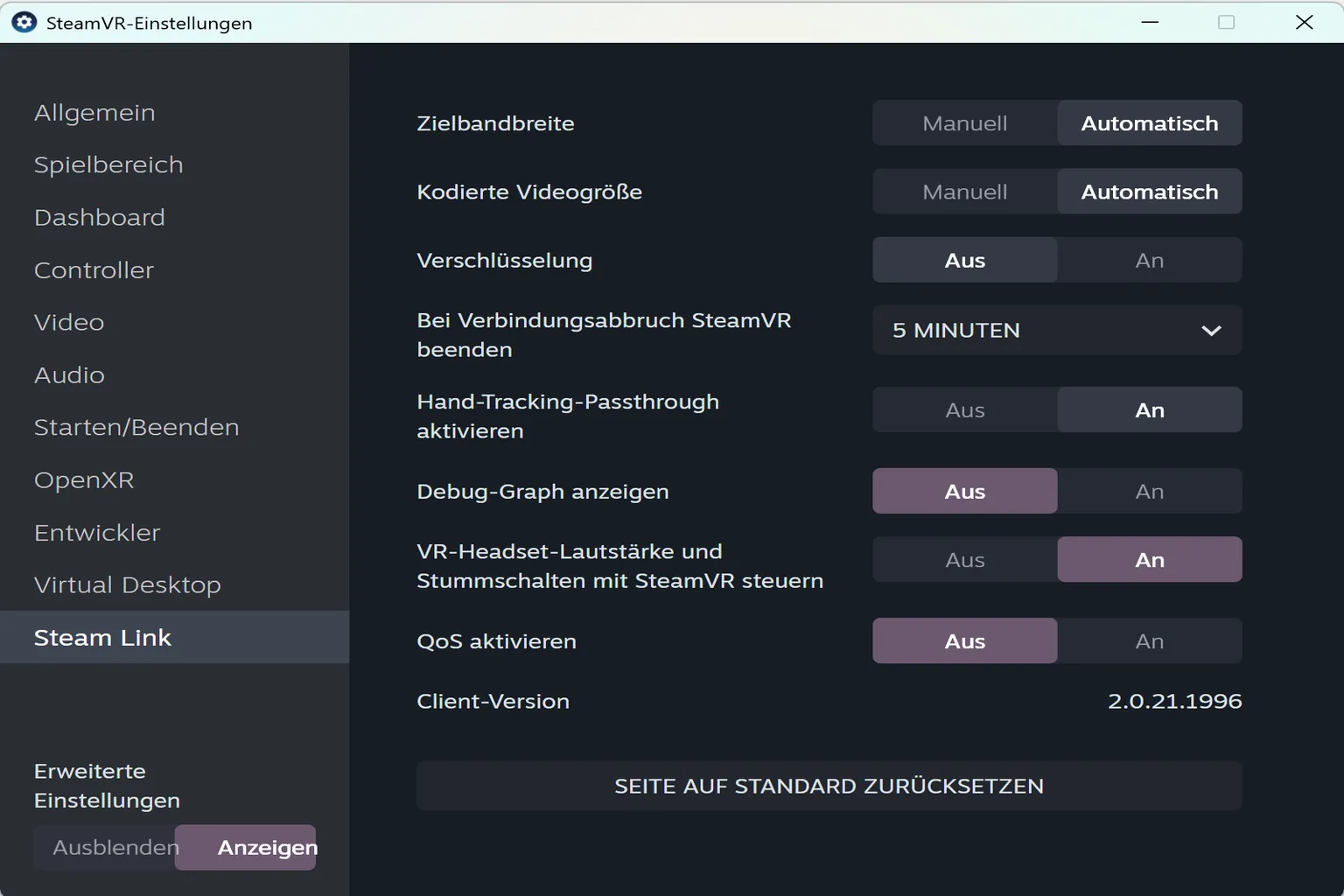The width and height of the screenshot is (1344, 896).
Task: Click the SteamVR gear icon in title bar
Action: [x=24, y=23]
